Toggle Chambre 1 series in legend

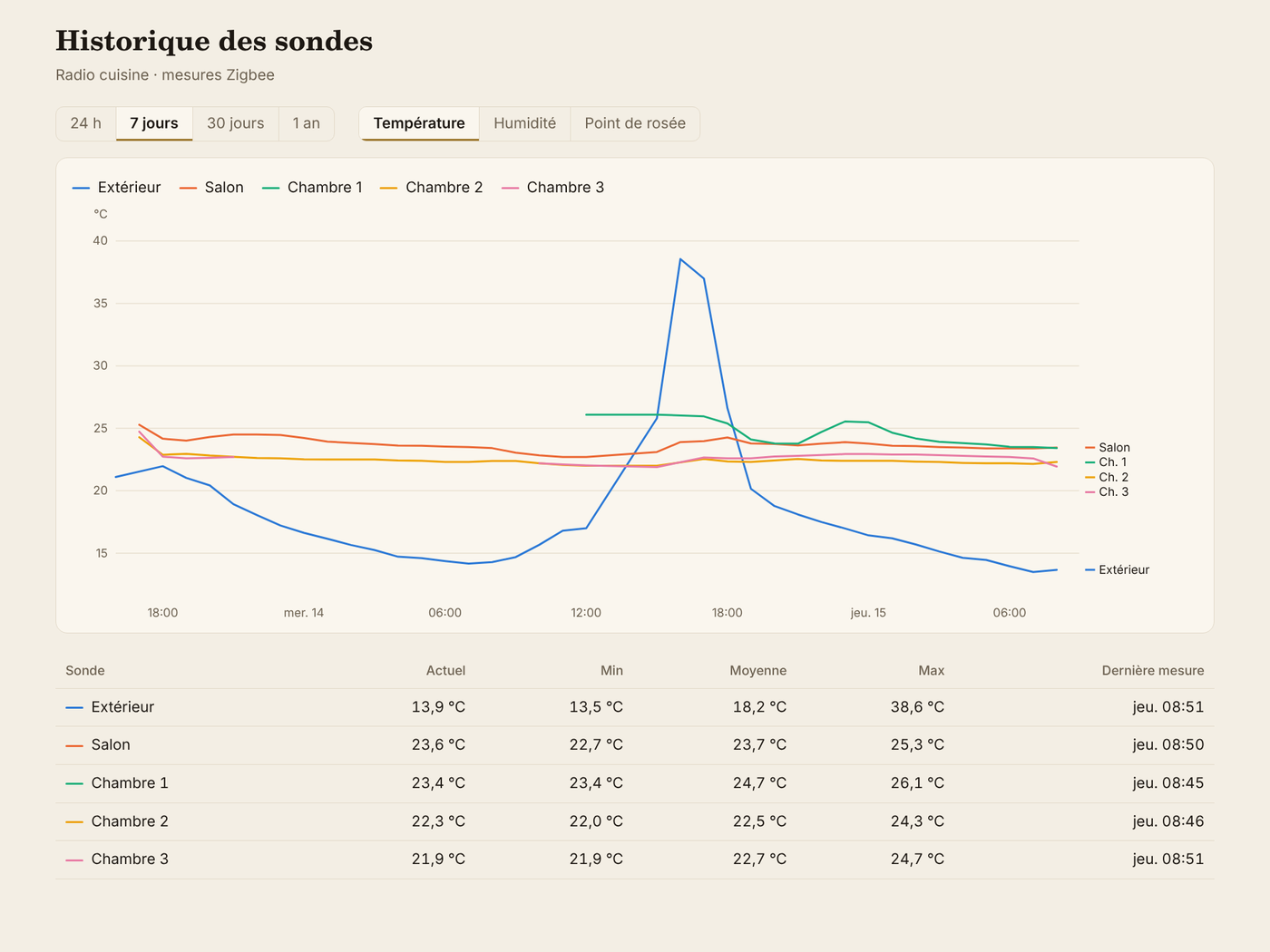[312, 188]
